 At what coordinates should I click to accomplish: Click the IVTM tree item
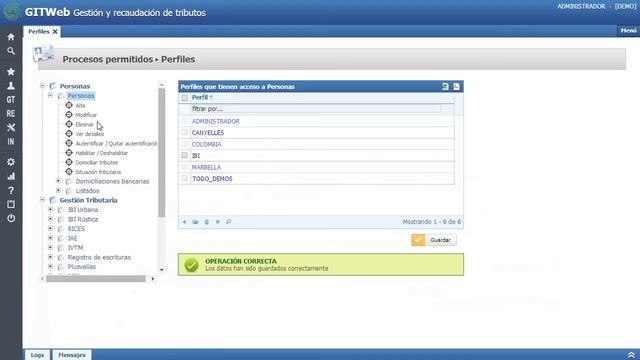(x=76, y=248)
